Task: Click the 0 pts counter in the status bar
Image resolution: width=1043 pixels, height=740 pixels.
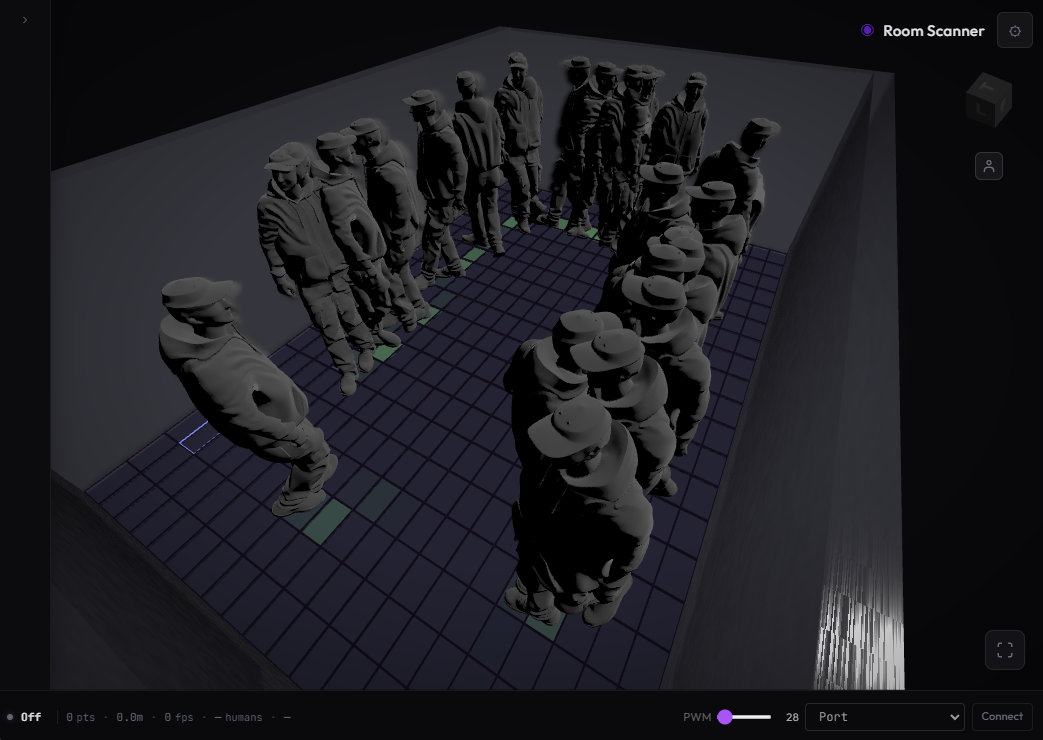Action: pyautogui.click(x=80, y=717)
